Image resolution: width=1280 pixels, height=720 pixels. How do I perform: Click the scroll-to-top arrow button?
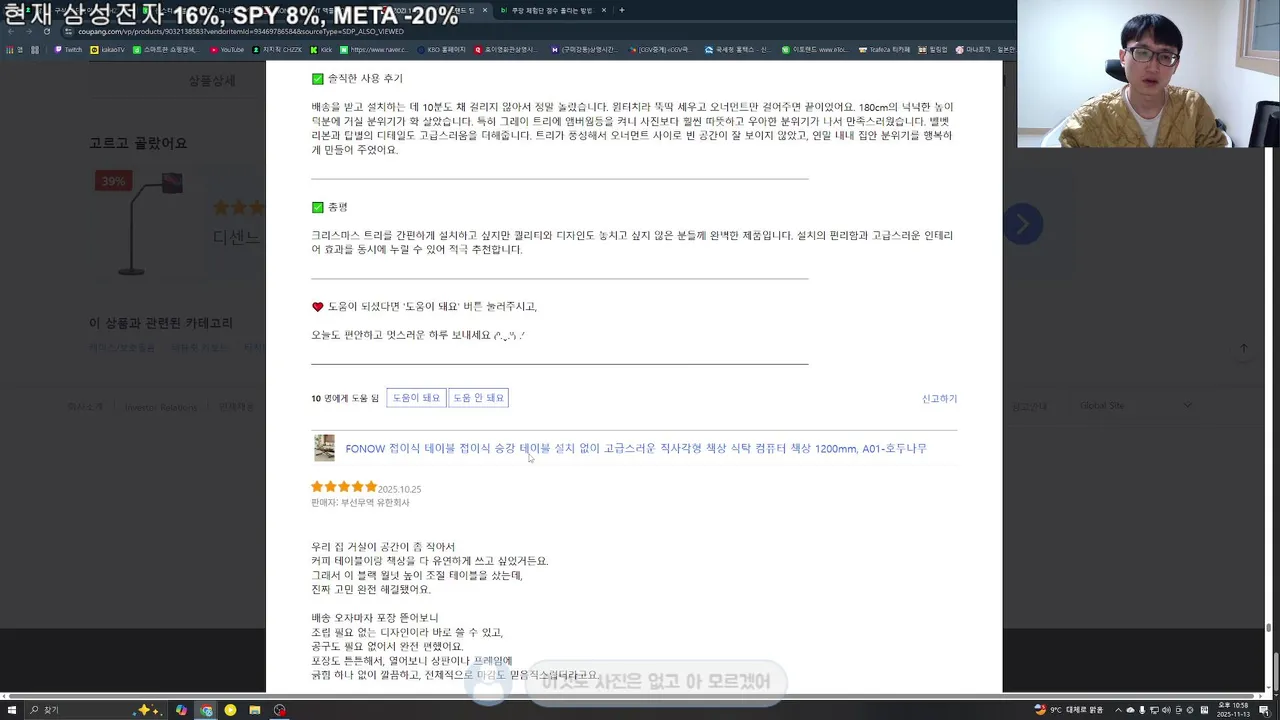click(1243, 348)
